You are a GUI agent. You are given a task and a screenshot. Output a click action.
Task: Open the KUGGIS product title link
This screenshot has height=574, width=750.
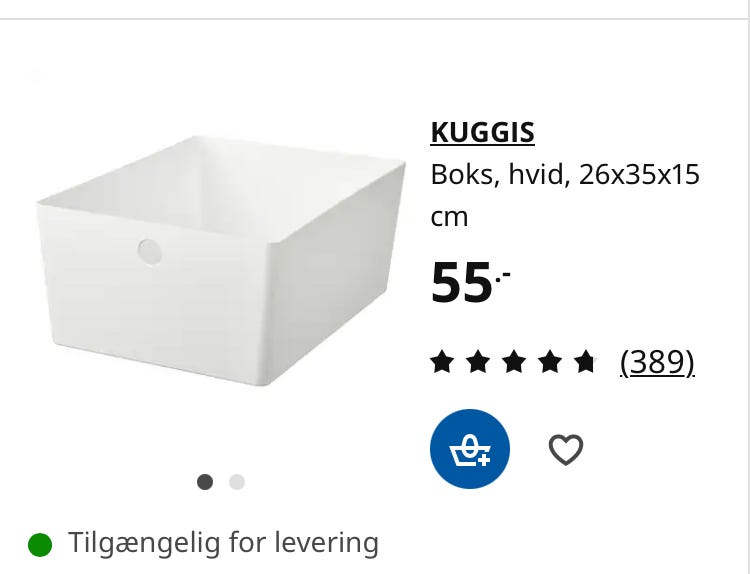(x=482, y=132)
